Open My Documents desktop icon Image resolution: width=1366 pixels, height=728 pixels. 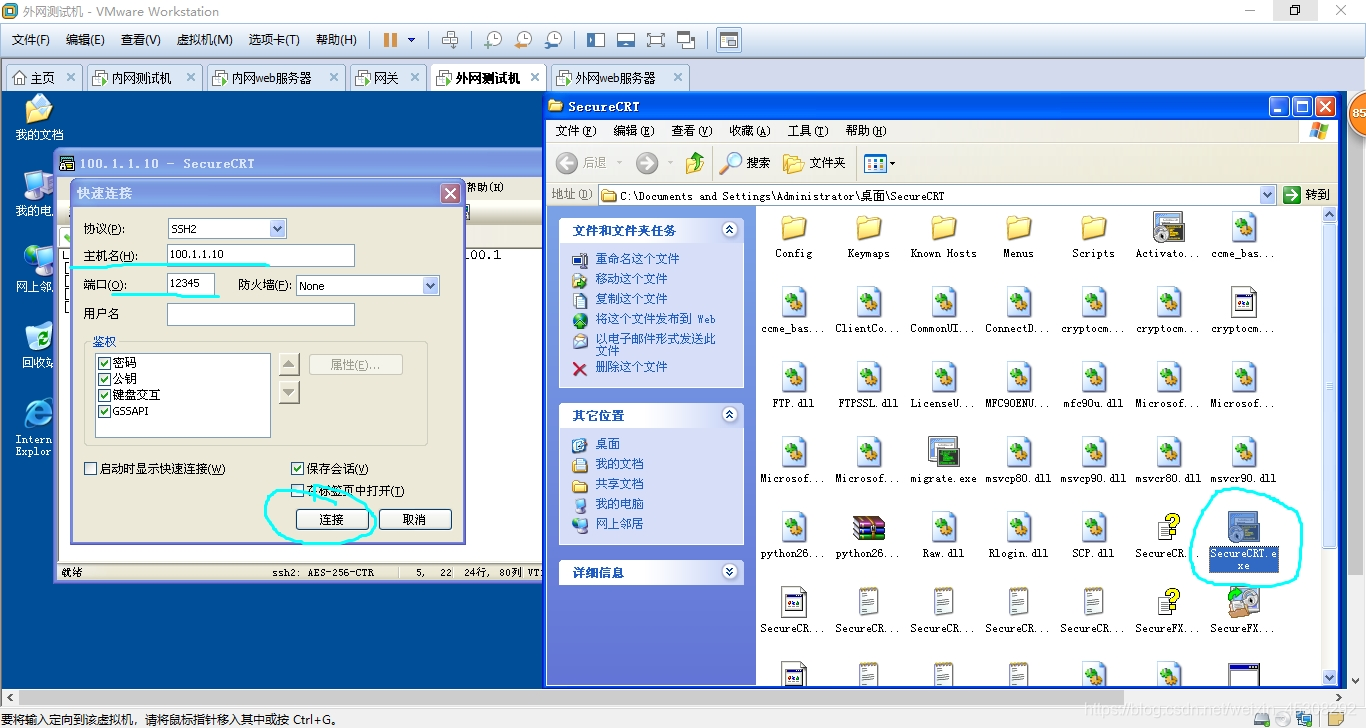(x=38, y=118)
